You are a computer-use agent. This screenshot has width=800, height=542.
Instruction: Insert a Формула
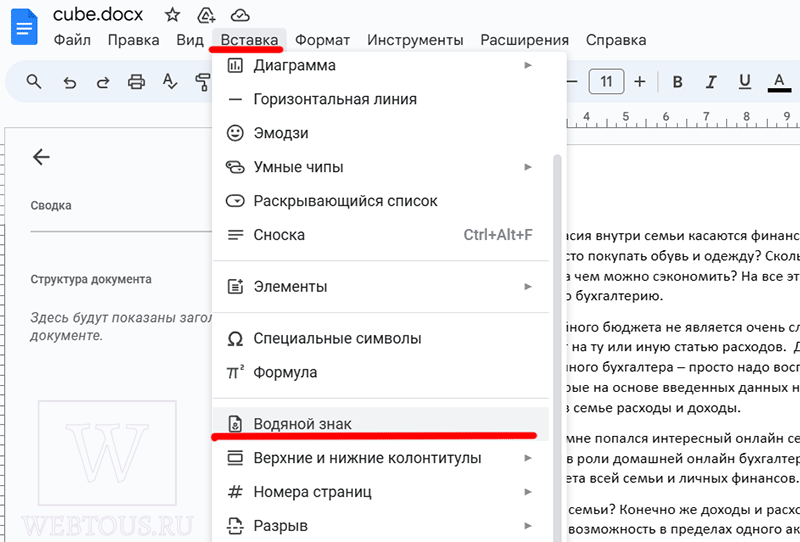[381, 372]
